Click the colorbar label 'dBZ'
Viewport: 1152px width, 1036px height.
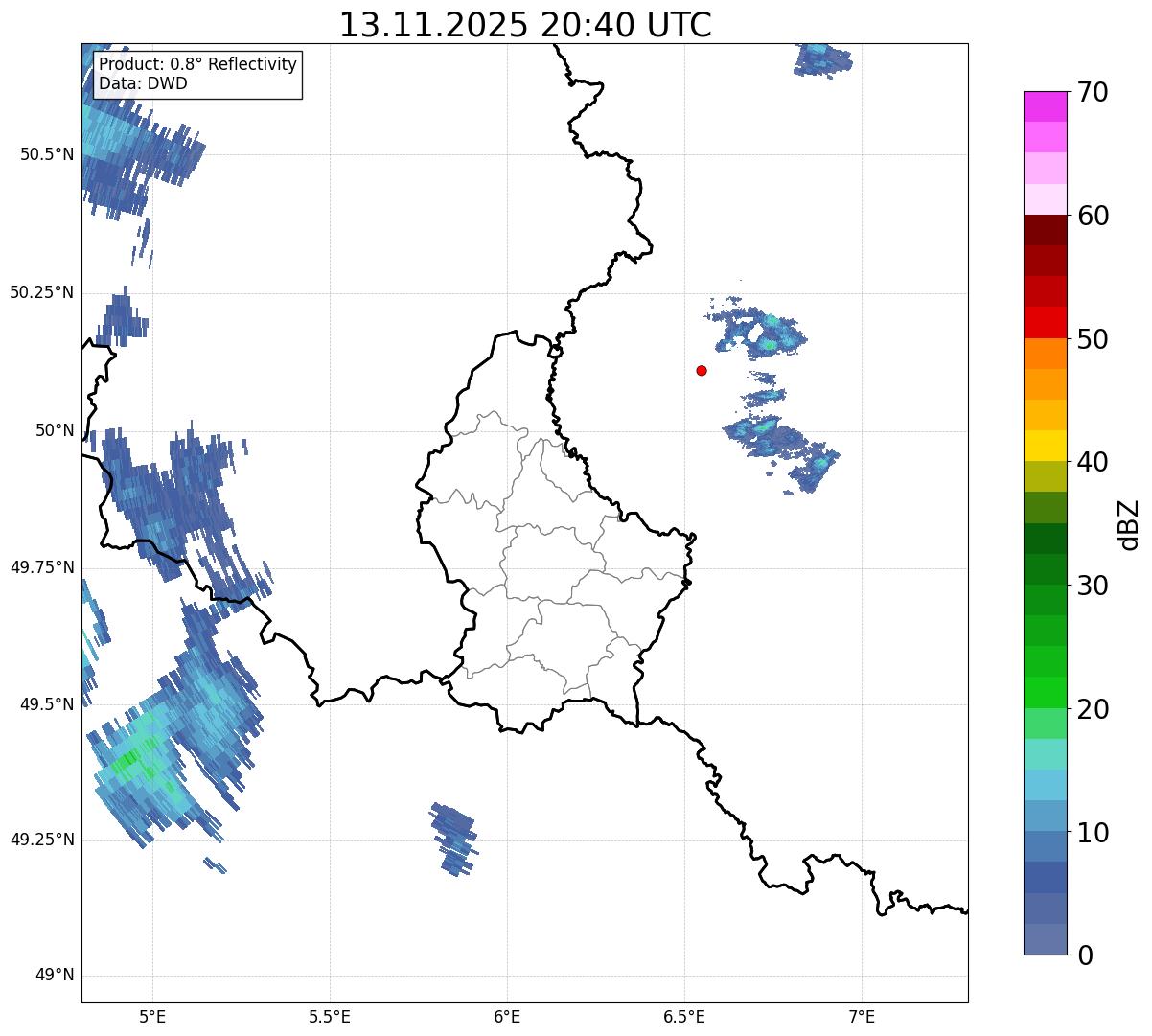tap(1129, 523)
